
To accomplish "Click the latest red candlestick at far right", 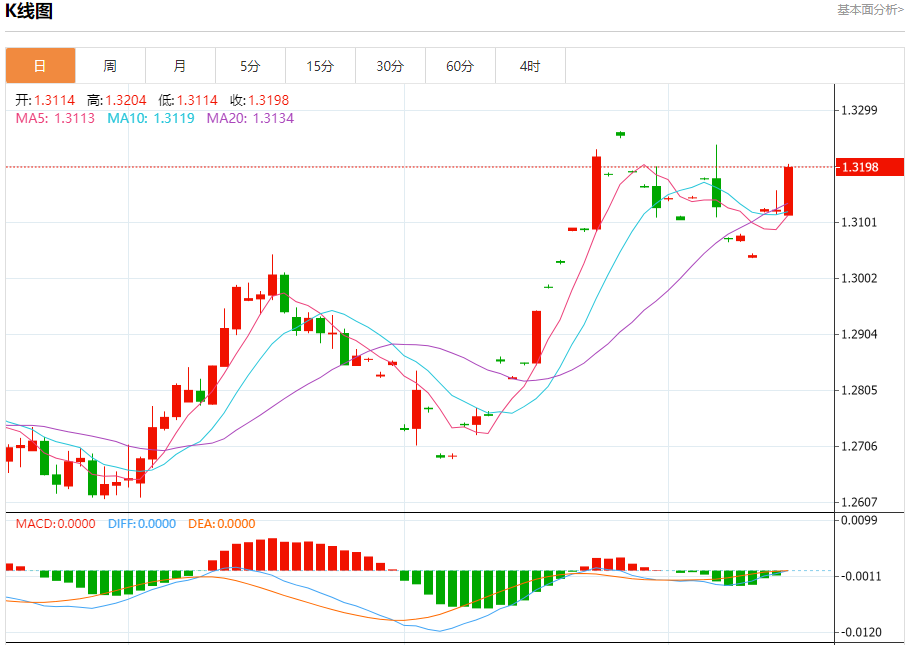I will [789, 190].
